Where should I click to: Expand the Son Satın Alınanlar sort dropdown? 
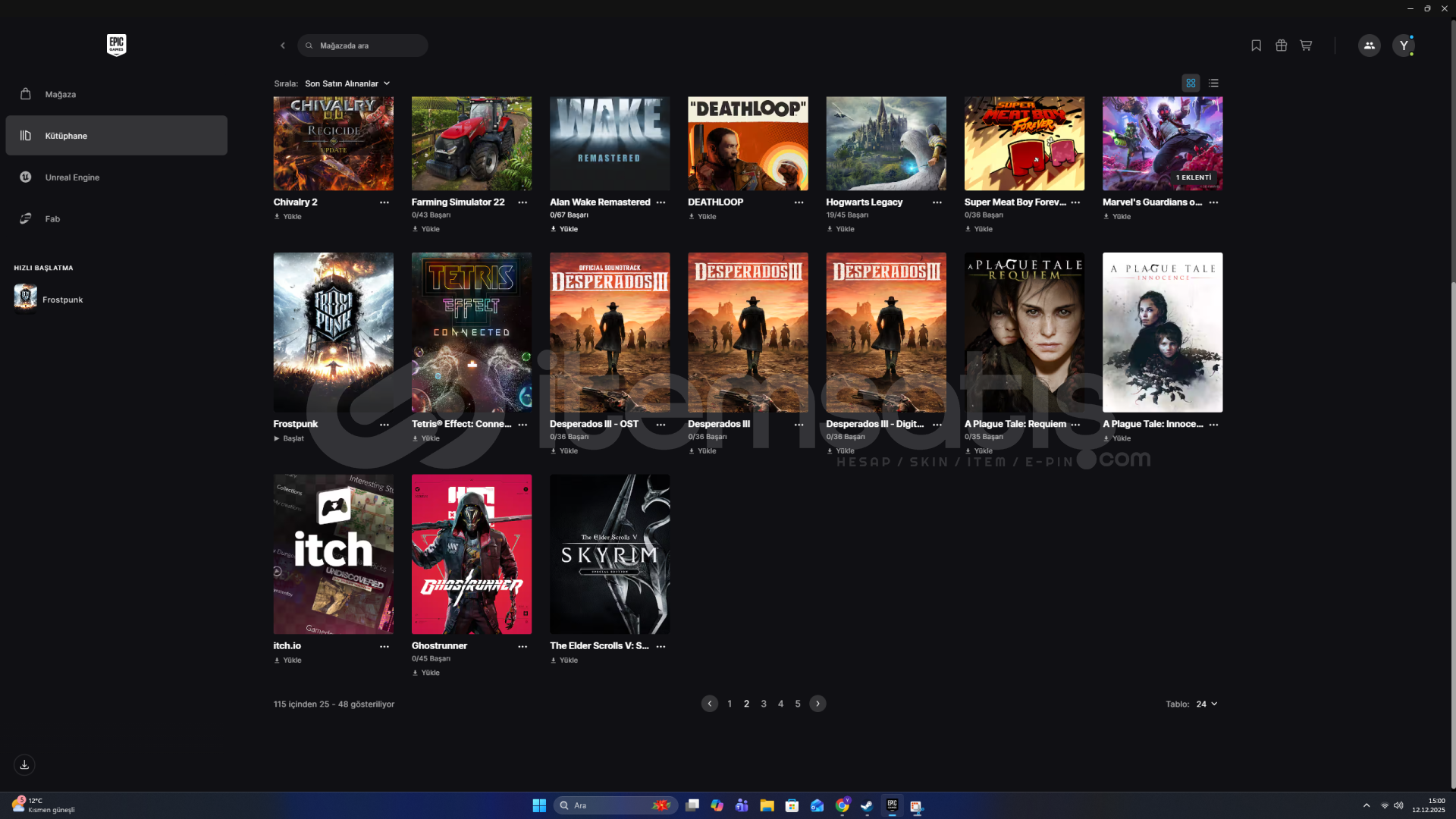347,83
